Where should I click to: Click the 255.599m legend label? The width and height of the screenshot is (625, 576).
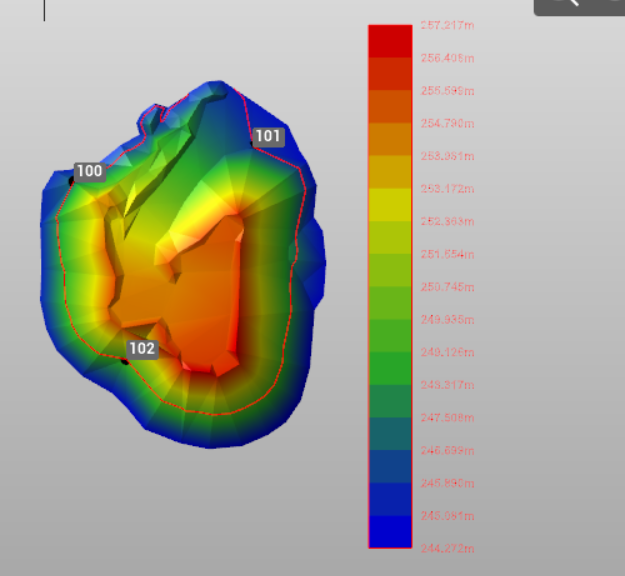point(447,90)
